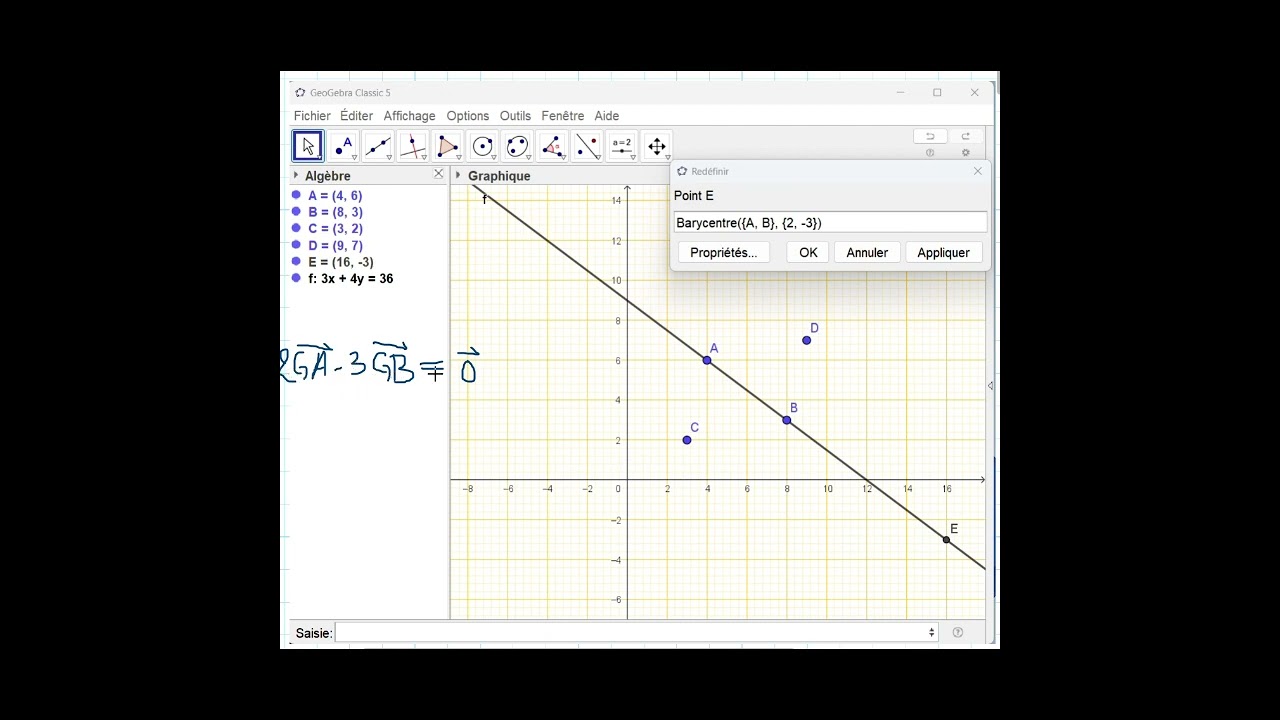Click the Saisie input bar
The height and width of the screenshot is (720, 1280).
coord(636,632)
